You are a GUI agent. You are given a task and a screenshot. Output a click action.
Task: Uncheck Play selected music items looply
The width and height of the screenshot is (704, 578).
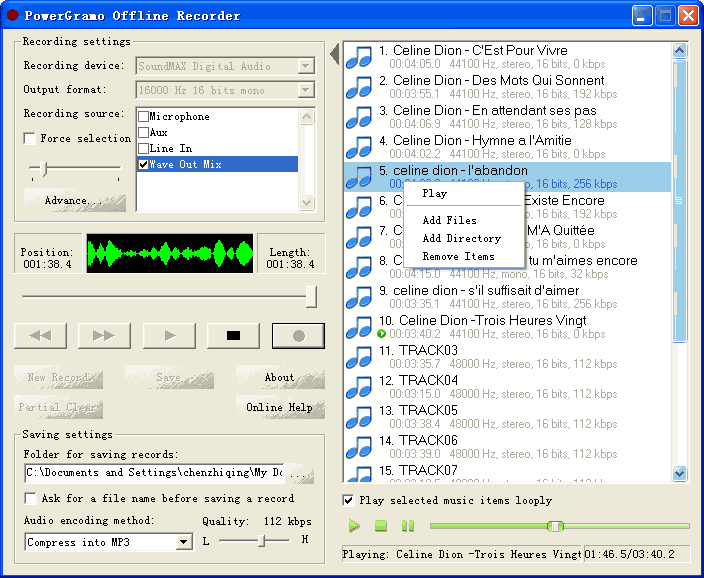pos(348,500)
